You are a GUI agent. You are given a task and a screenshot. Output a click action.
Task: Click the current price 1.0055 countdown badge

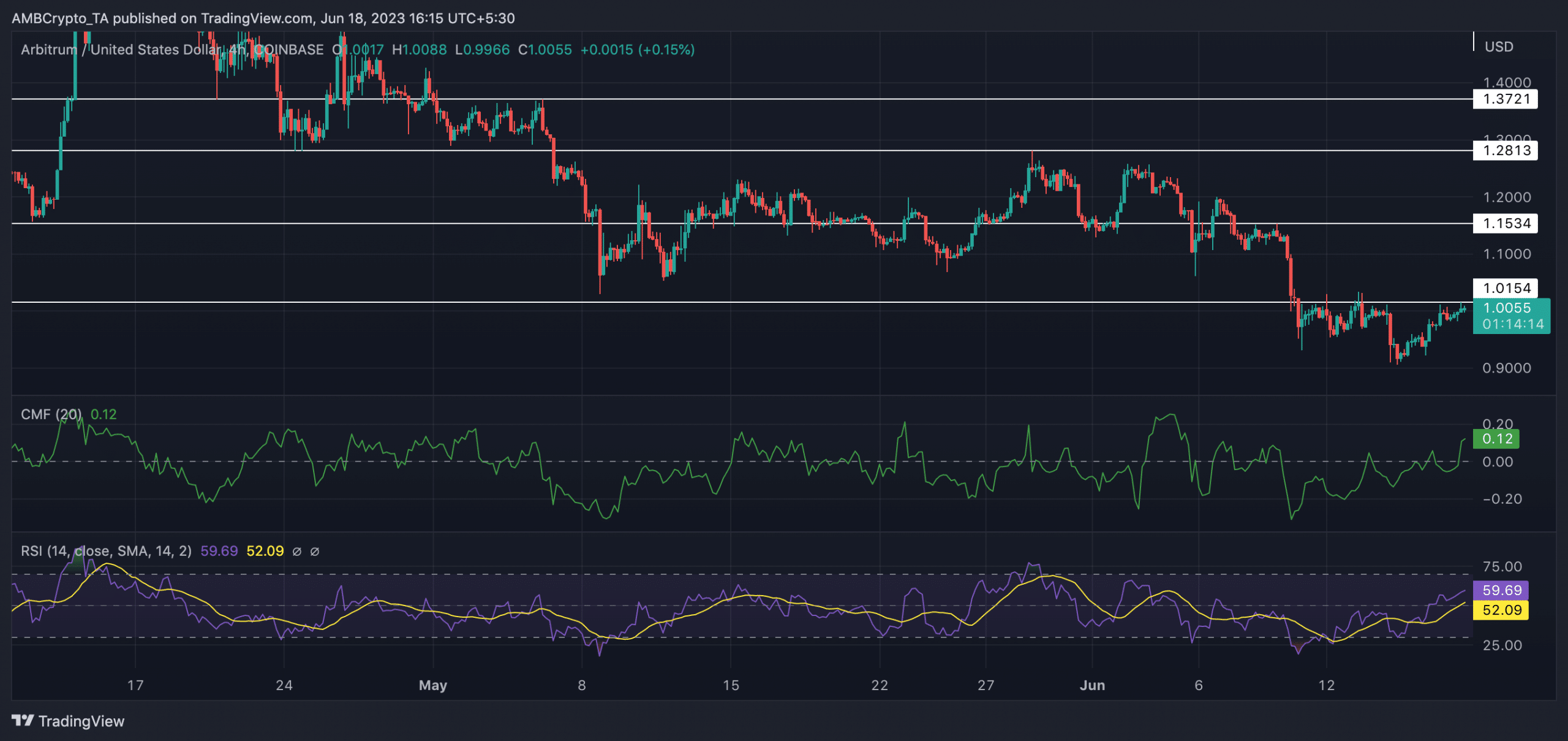[1512, 316]
